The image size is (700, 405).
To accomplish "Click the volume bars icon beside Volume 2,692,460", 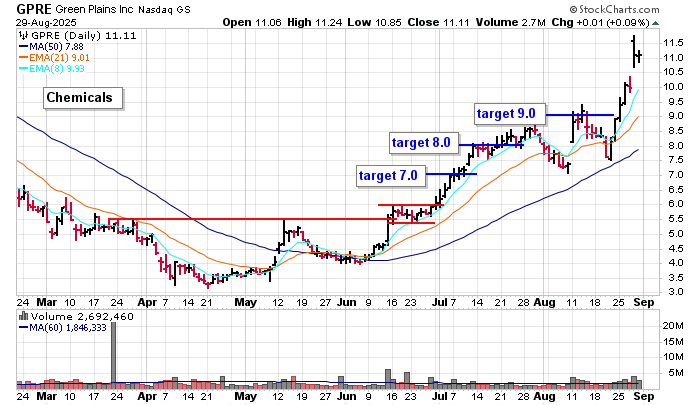I will 23,316.
